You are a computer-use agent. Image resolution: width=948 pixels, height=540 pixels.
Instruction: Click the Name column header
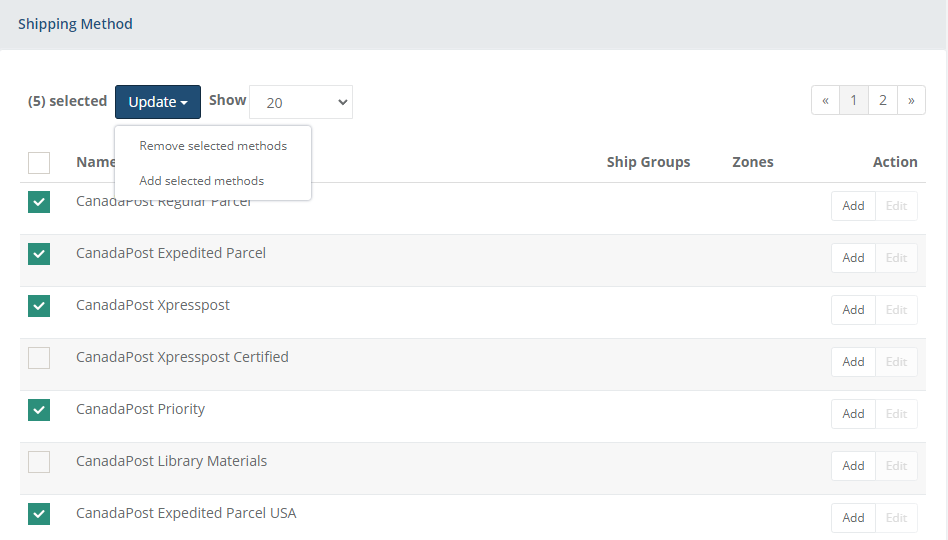(x=96, y=162)
